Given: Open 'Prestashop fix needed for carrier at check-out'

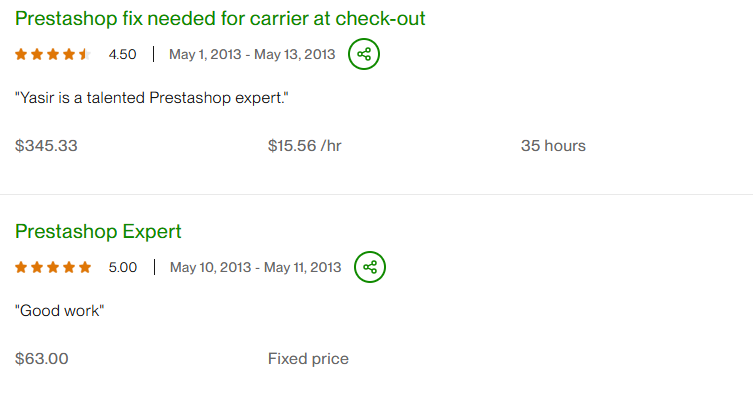Looking at the screenshot, I should pos(220,19).
